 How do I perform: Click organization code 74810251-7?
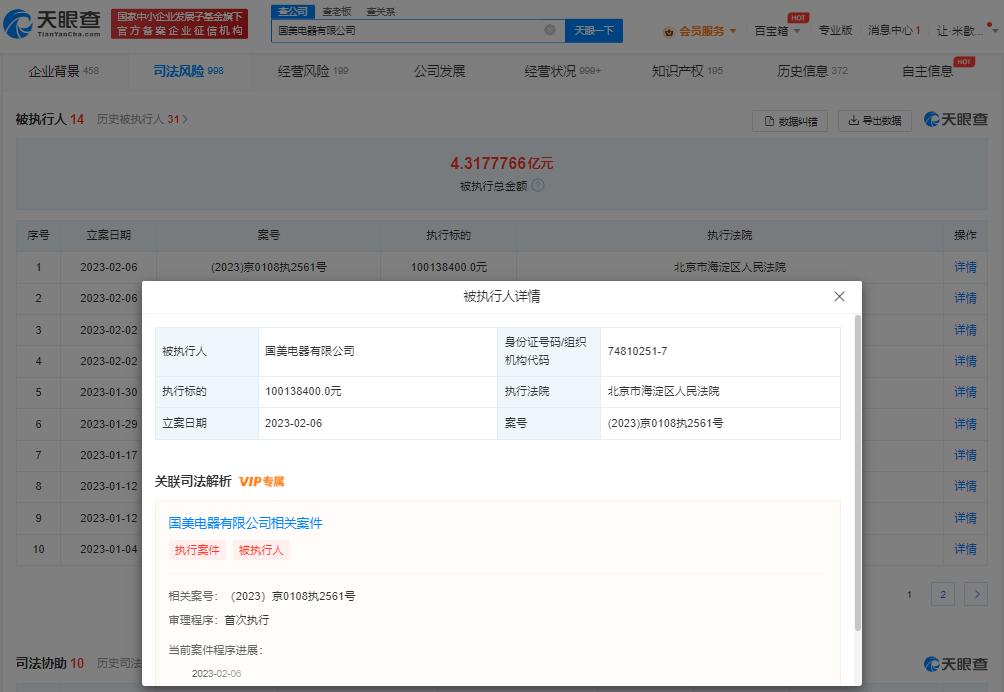point(637,351)
